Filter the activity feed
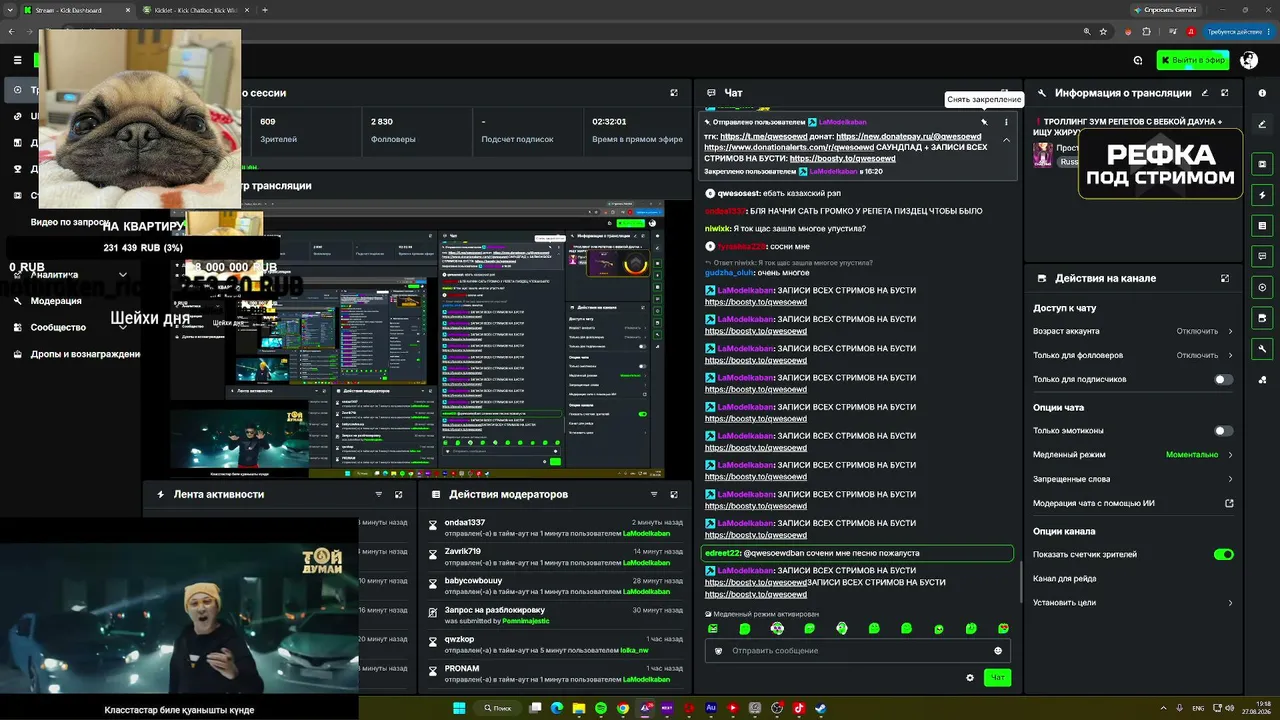 (378, 494)
